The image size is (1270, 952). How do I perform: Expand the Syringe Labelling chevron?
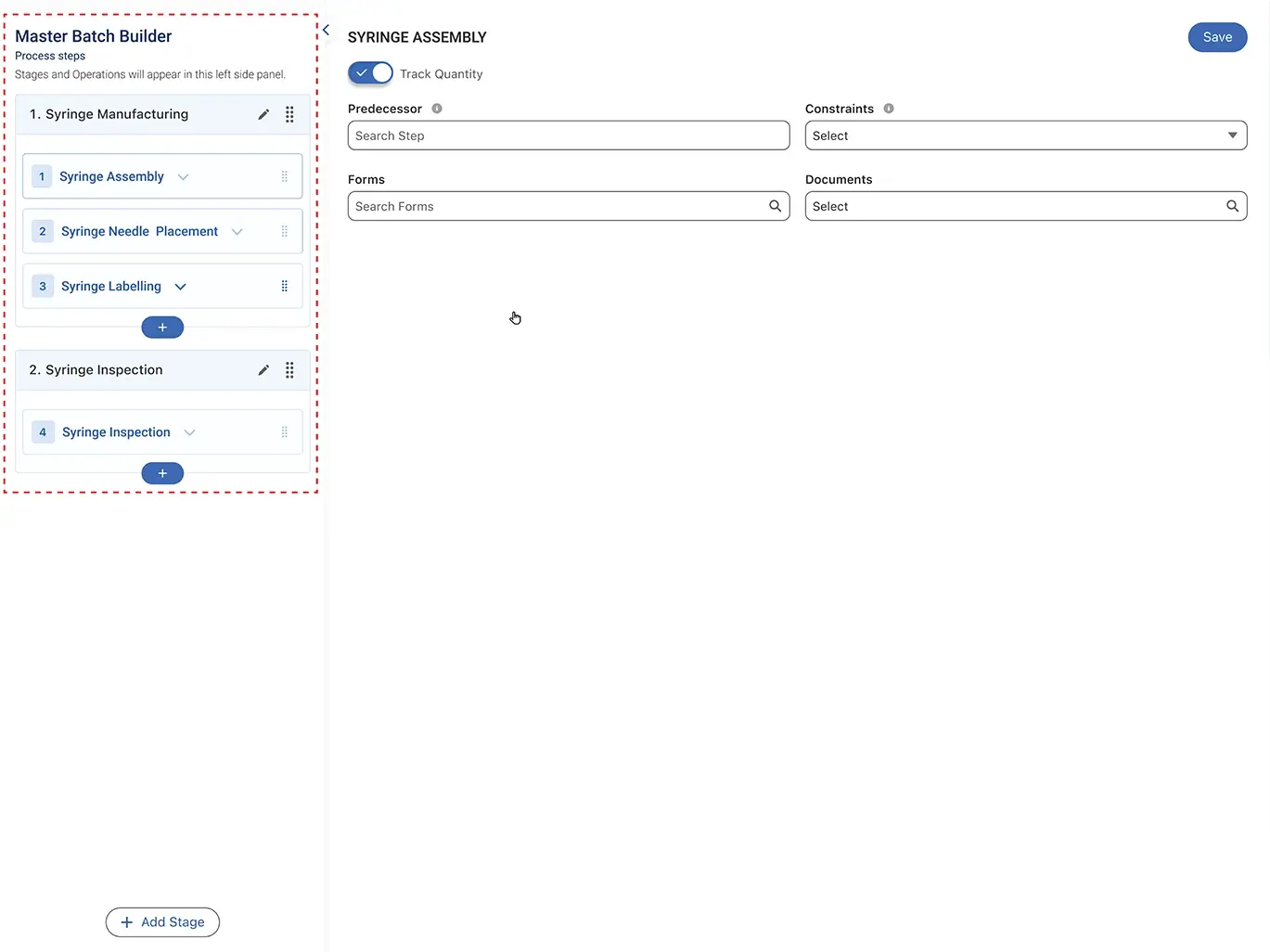181,287
